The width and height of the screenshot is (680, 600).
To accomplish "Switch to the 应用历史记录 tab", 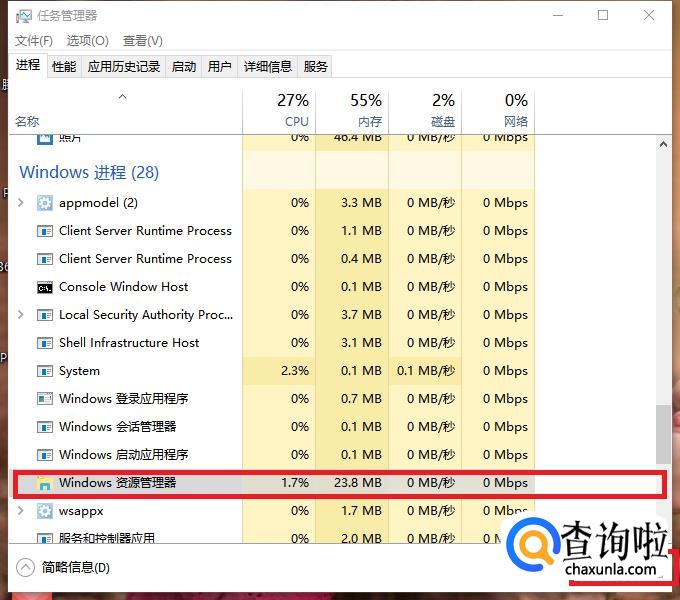I will (x=124, y=67).
